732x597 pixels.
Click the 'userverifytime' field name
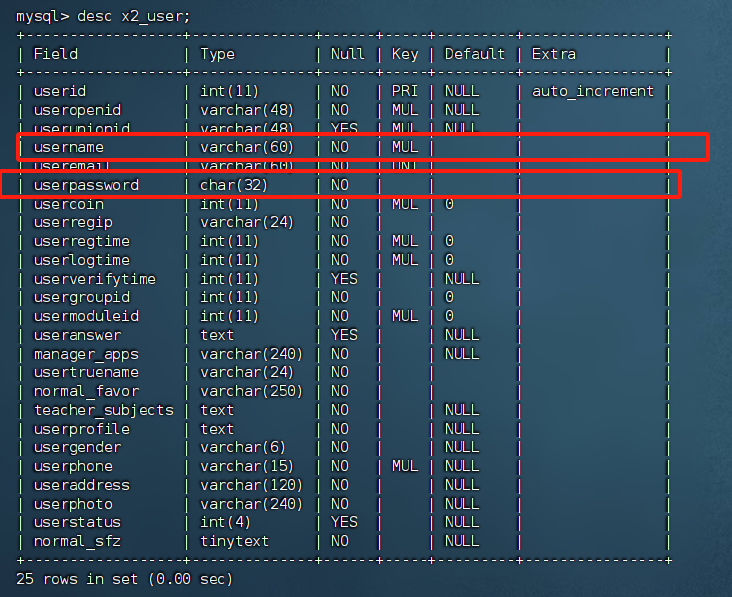click(95, 279)
